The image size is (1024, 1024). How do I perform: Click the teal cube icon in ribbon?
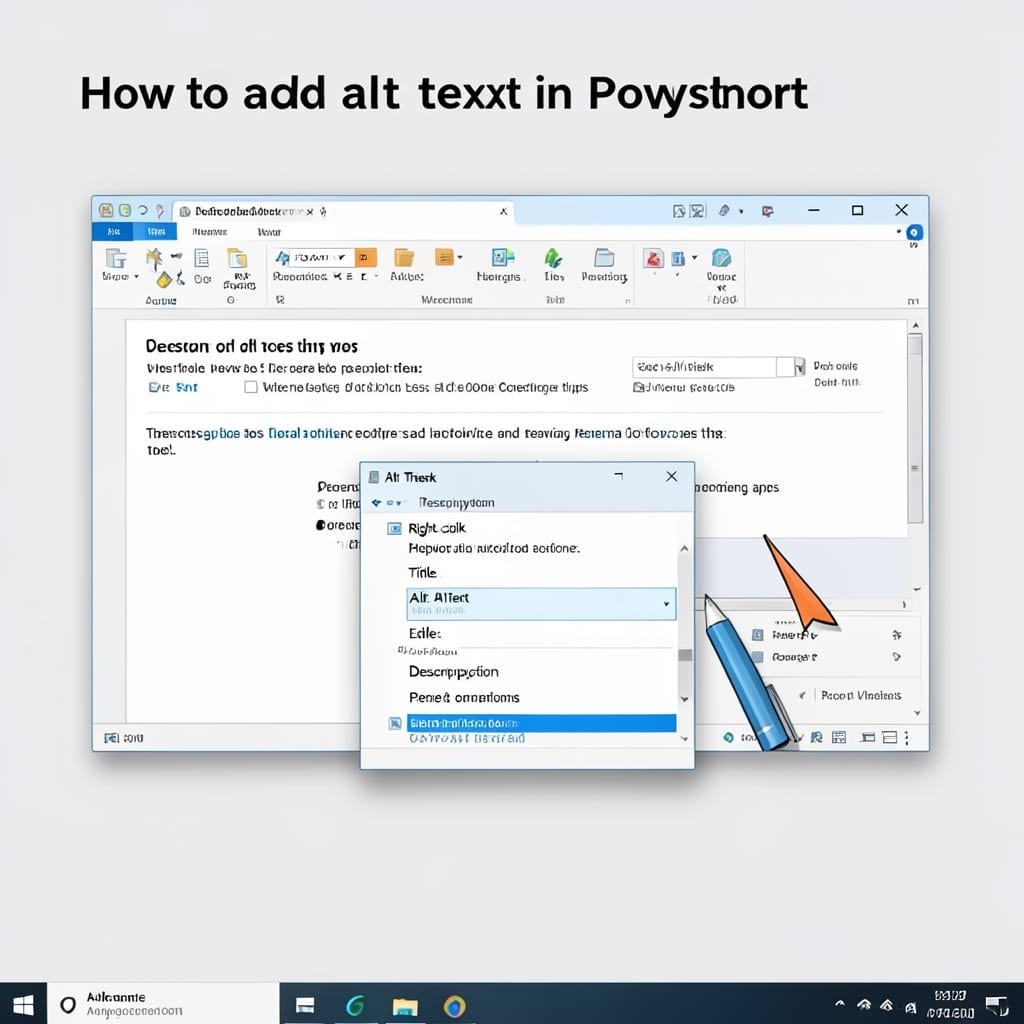coord(722,258)
